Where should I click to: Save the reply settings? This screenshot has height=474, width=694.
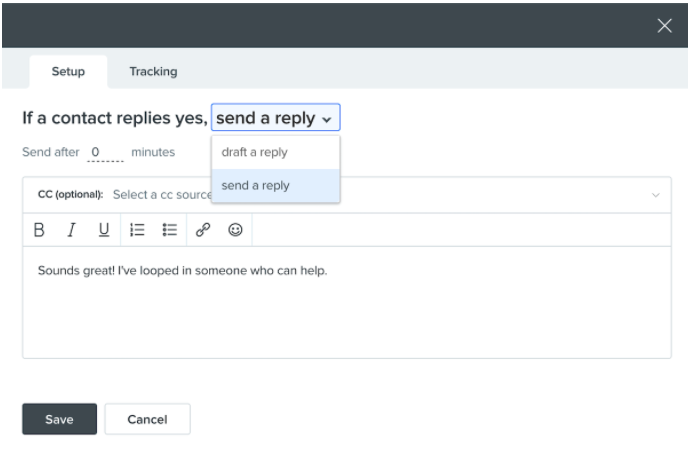click(59, 419)
